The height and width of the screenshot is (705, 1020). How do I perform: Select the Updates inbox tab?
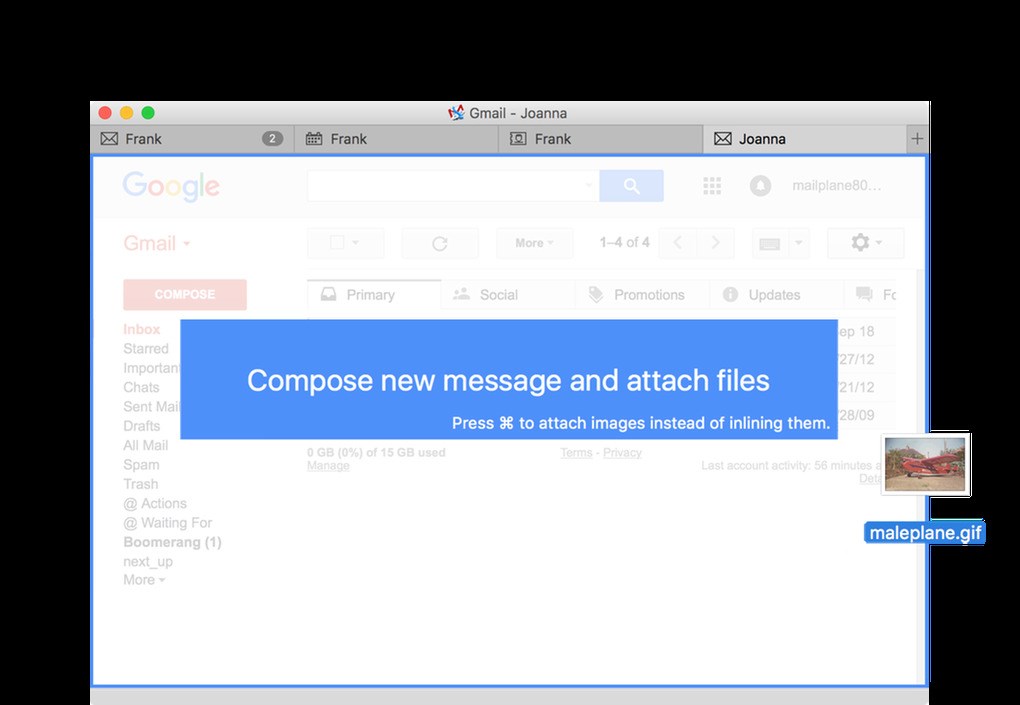point(776,295)
